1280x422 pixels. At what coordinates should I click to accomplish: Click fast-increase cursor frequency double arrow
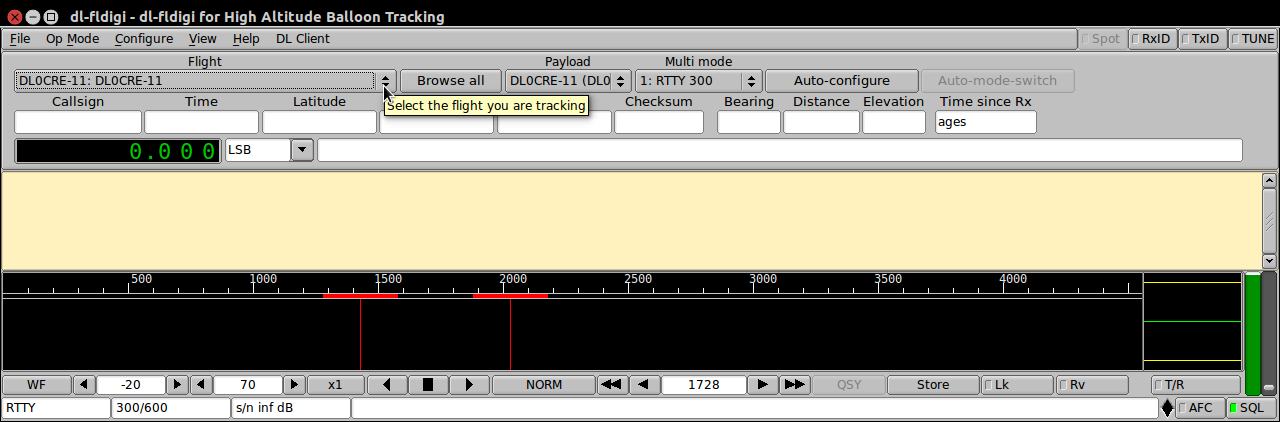[795, 384]
